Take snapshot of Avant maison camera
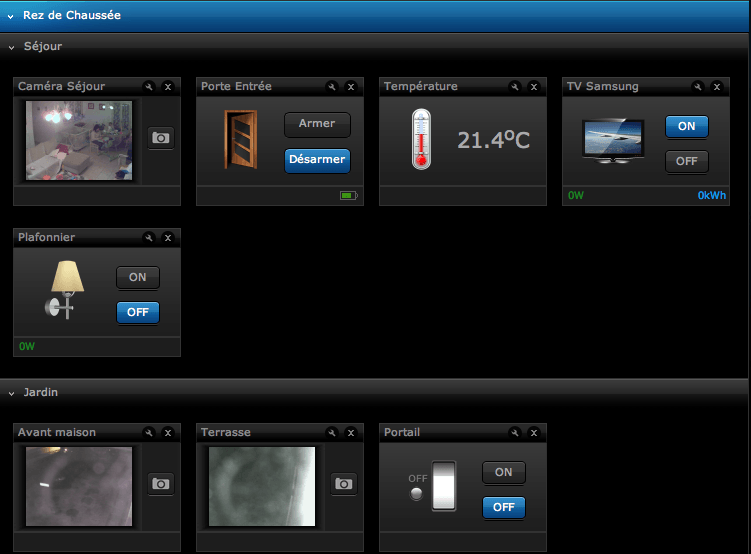Image resolution: width=751 pixels, height=554 pixels. tap(160, 484)
